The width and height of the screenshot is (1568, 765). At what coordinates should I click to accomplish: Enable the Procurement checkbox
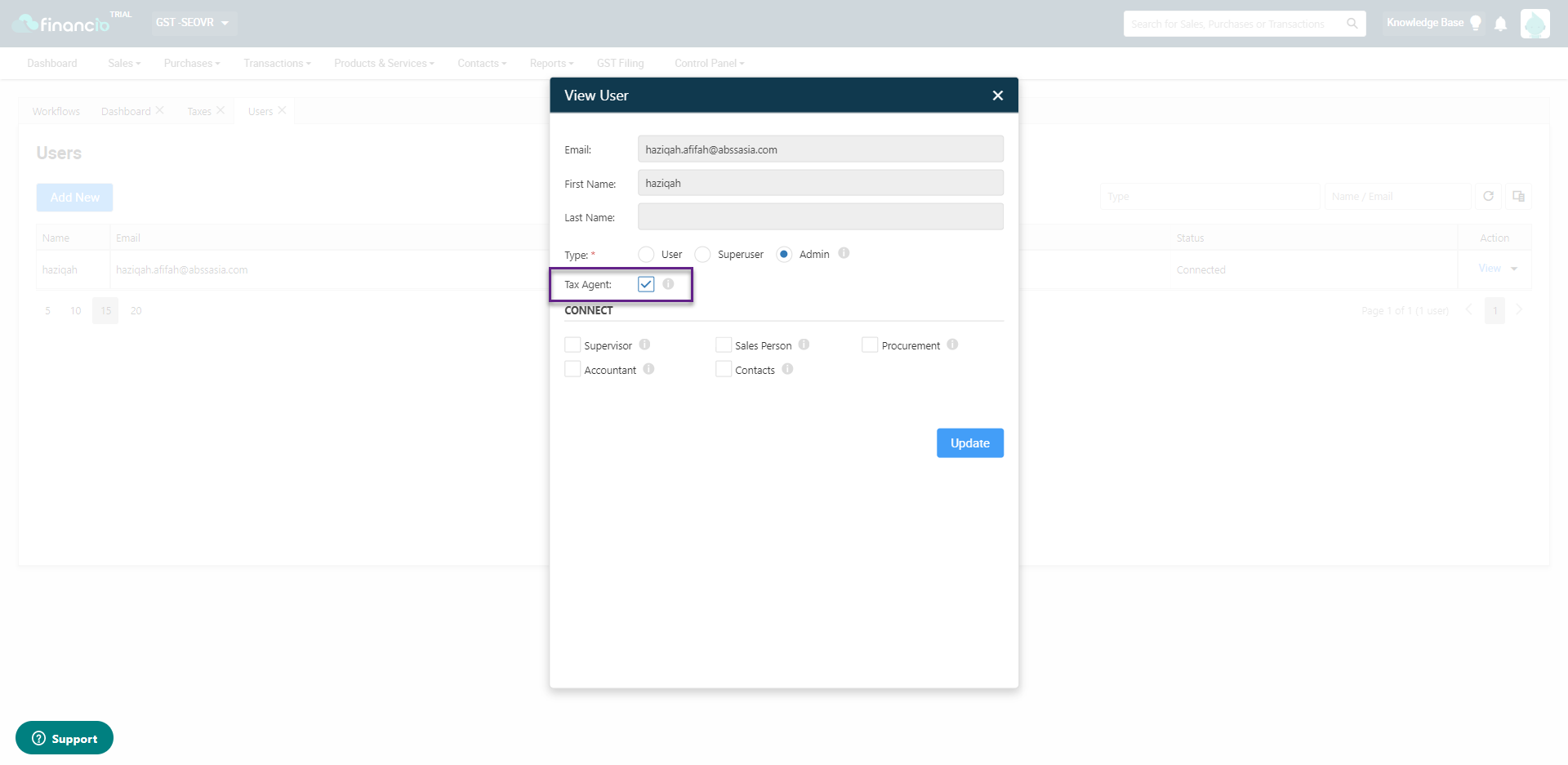(870, 345)
